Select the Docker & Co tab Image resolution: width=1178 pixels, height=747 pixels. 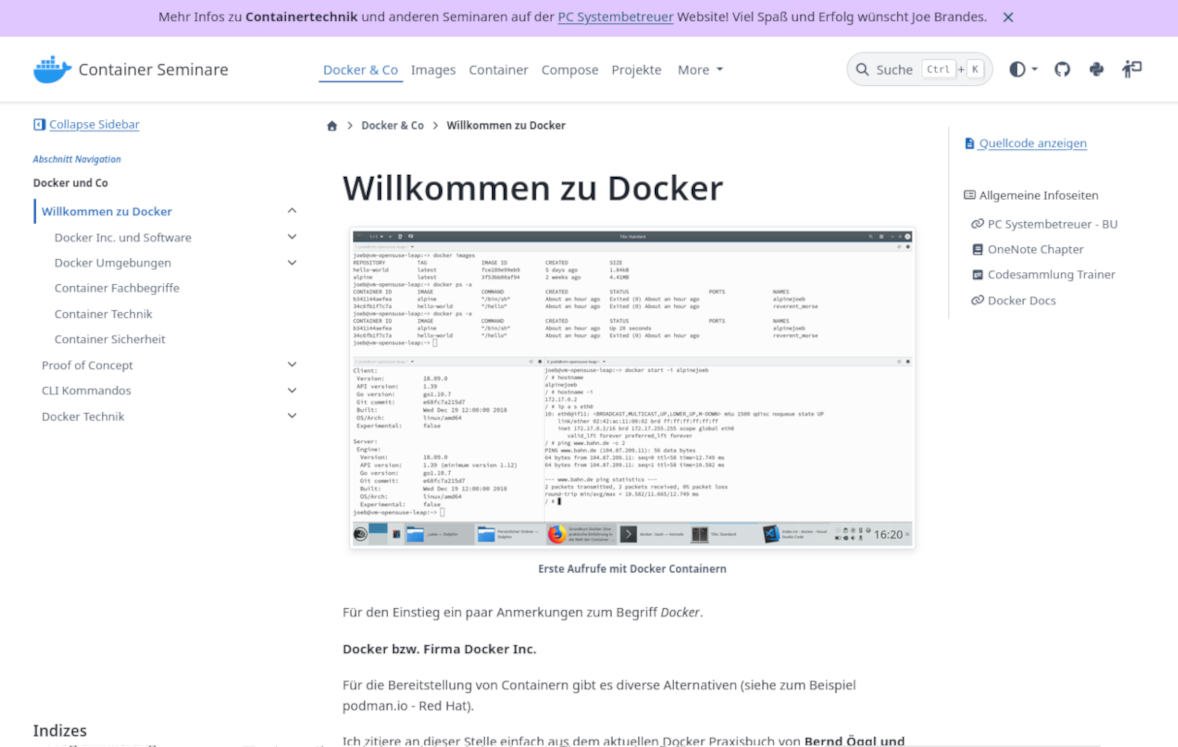tap(360, 69)
